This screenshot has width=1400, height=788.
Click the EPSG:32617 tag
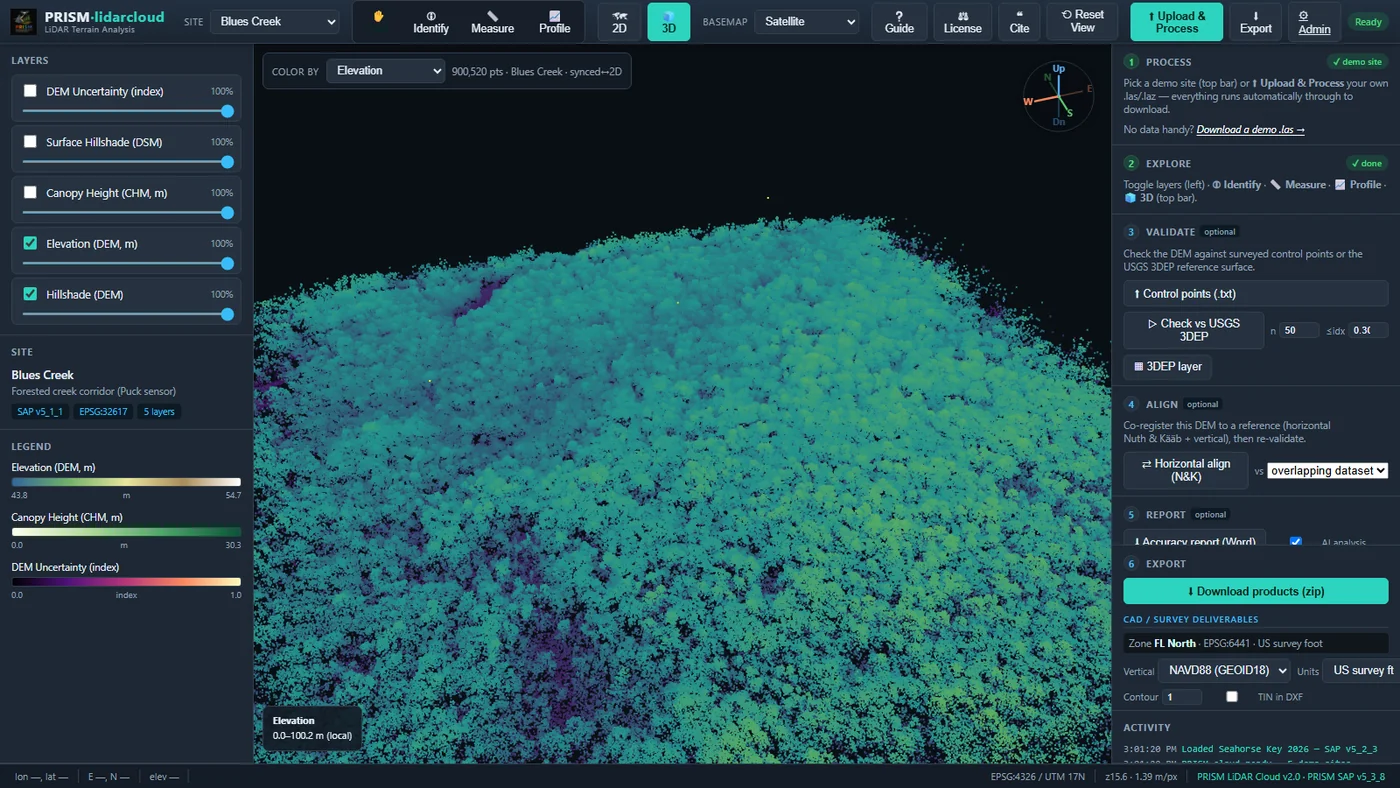(104, 412)
